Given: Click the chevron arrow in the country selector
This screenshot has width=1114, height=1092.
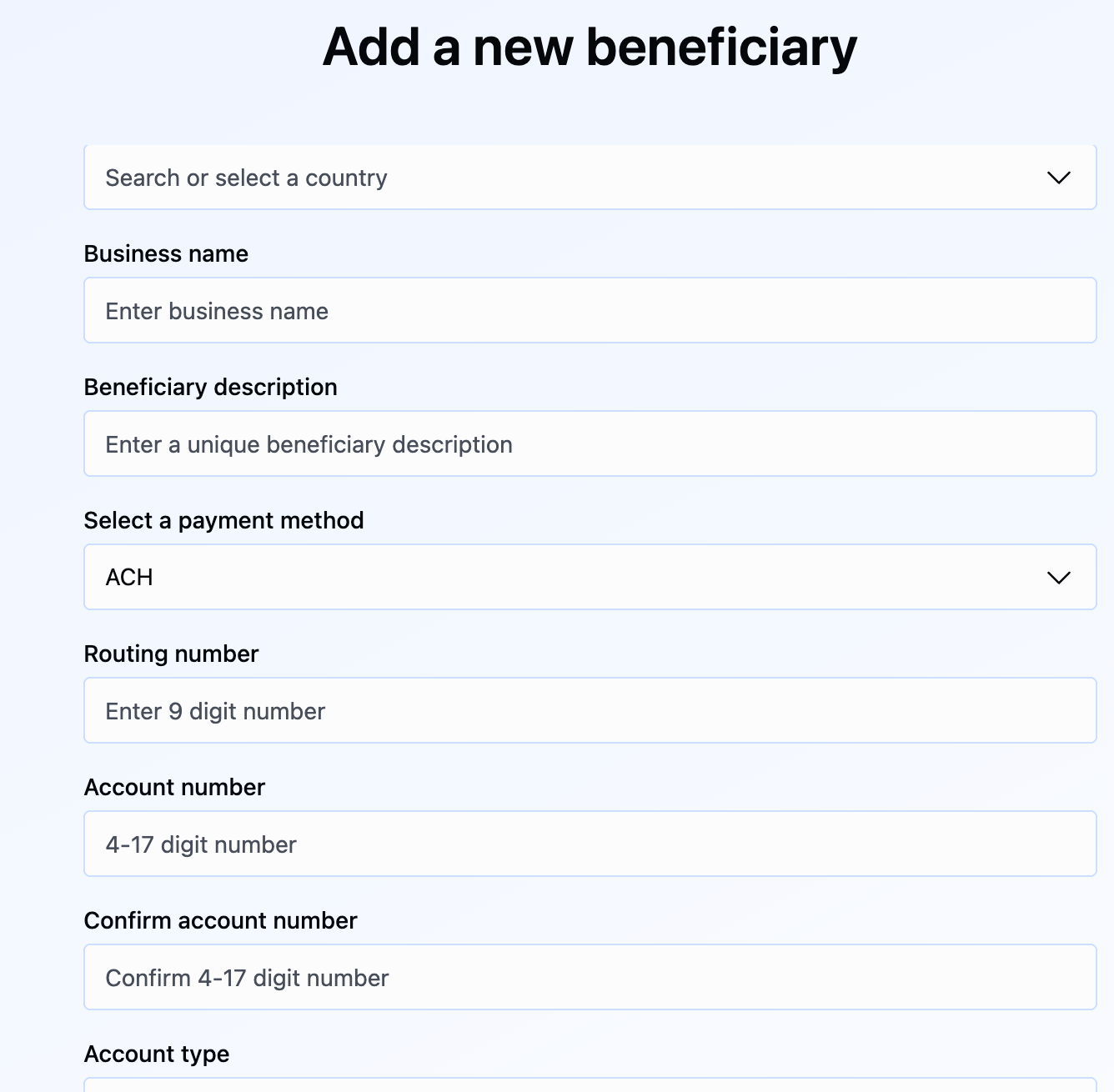Looking at the screenshot, I should (x=1058, y=178).
